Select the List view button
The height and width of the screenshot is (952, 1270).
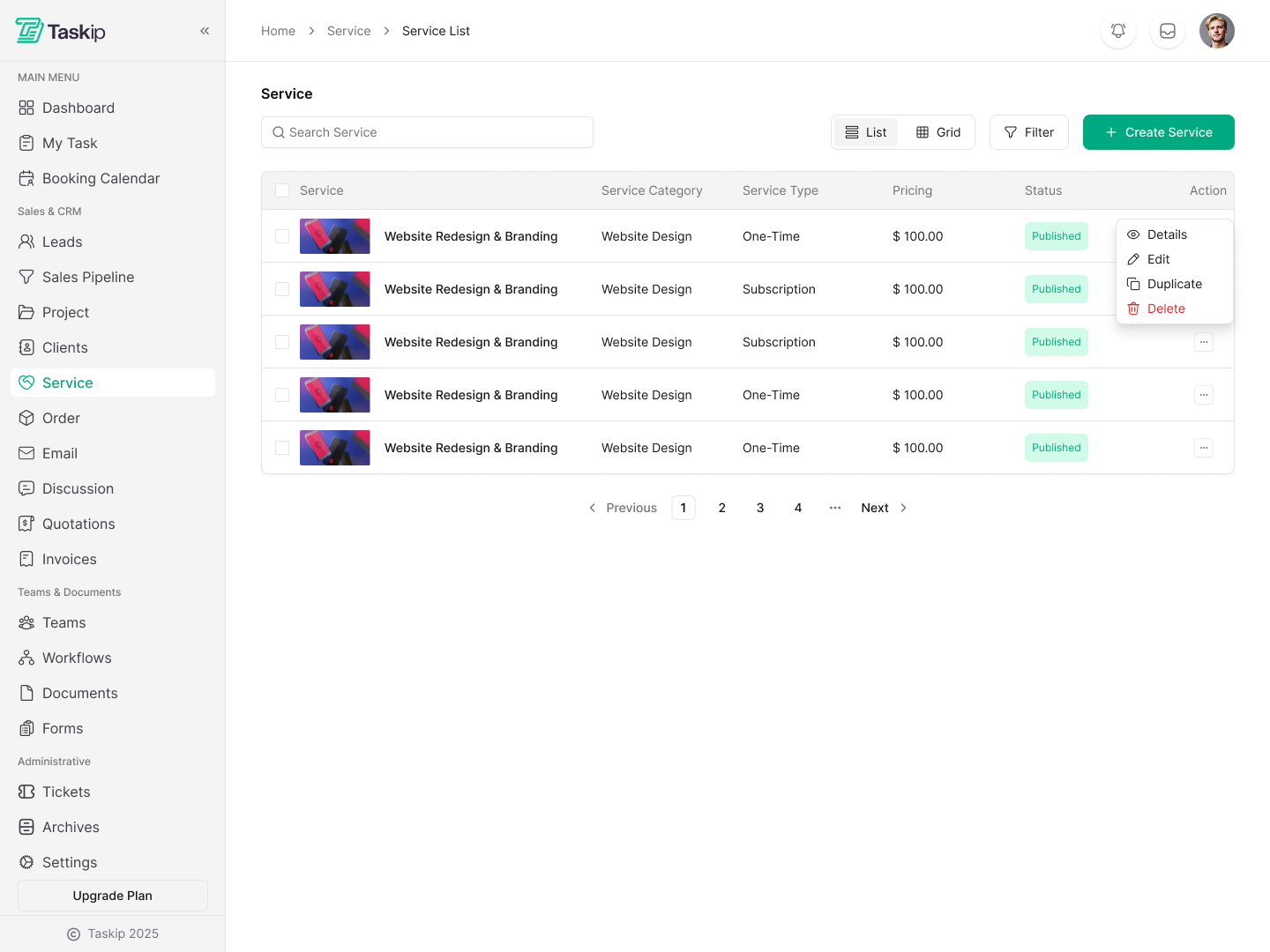866,132
